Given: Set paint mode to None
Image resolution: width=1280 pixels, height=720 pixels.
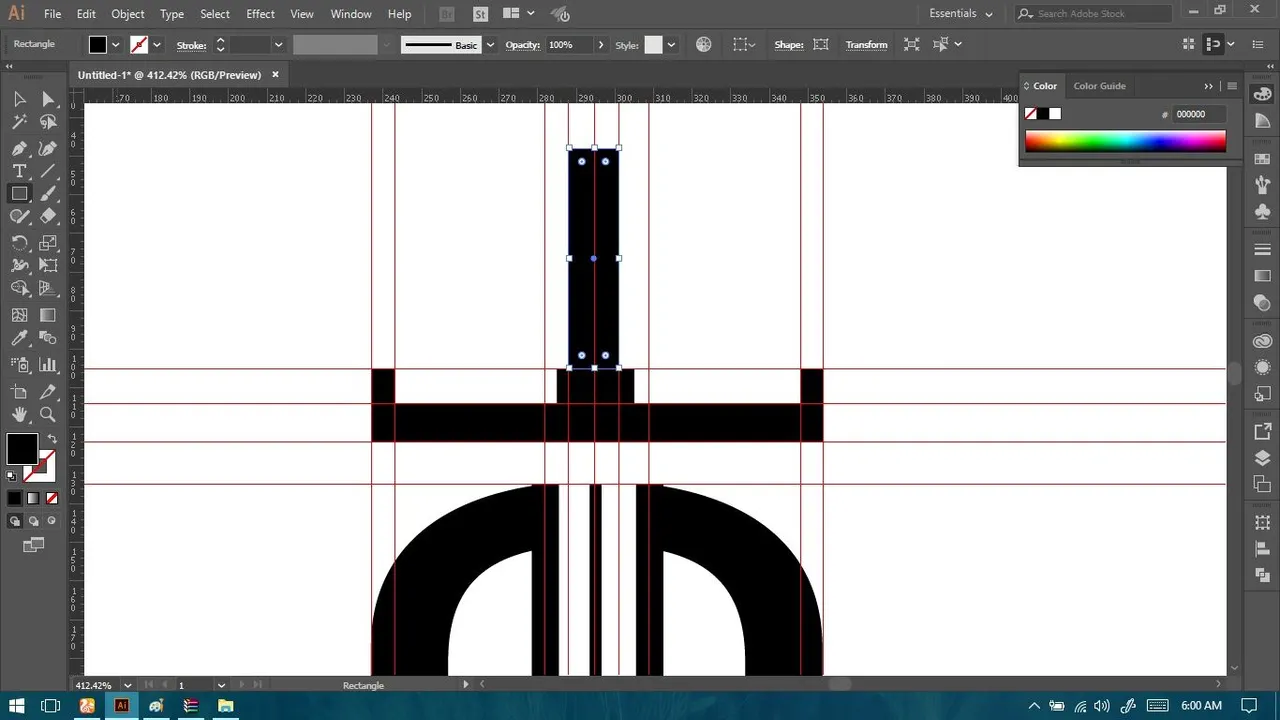Looking at the screenshot, I should point(51,498).
